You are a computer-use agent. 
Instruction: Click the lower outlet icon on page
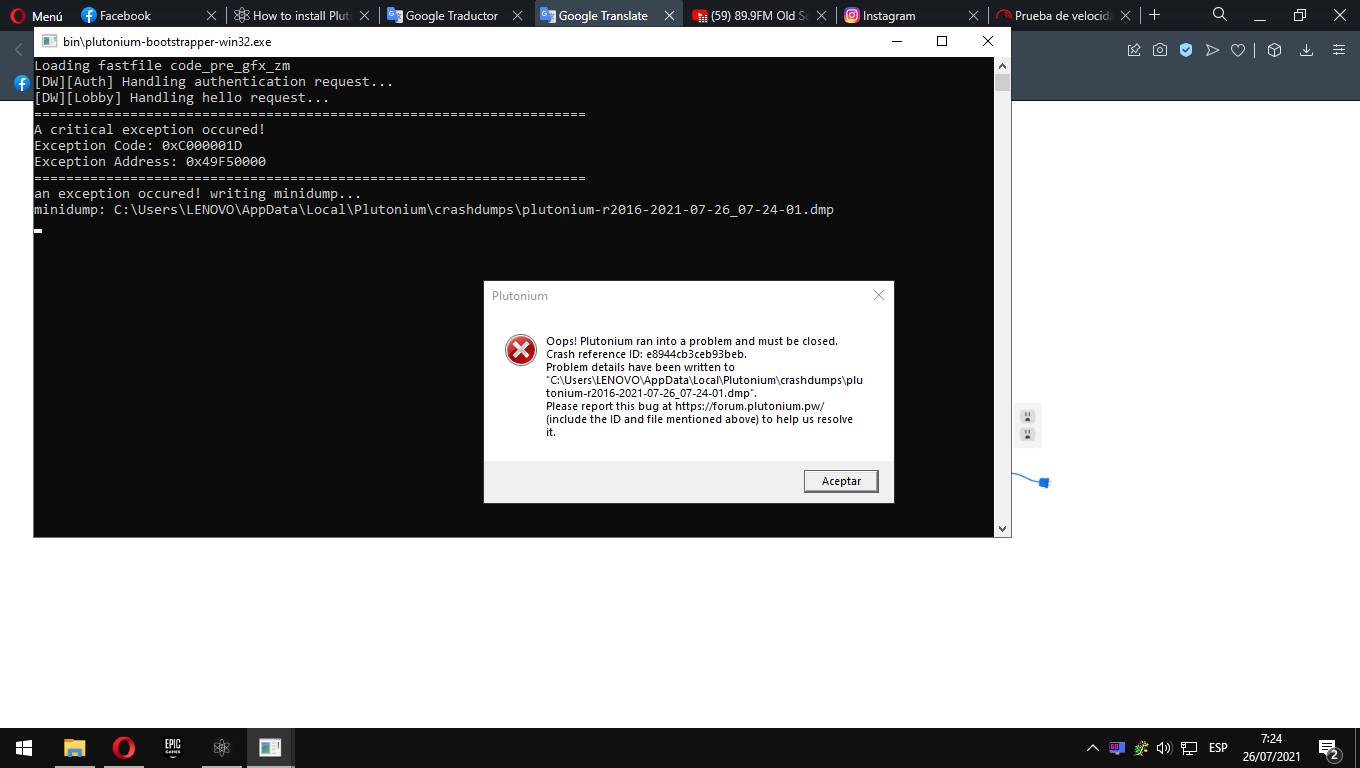(x=1026, y=434)
